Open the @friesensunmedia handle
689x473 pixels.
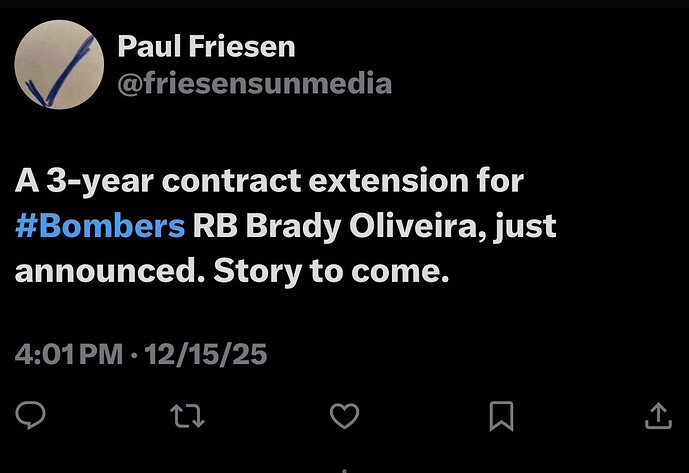click(254, 83)
